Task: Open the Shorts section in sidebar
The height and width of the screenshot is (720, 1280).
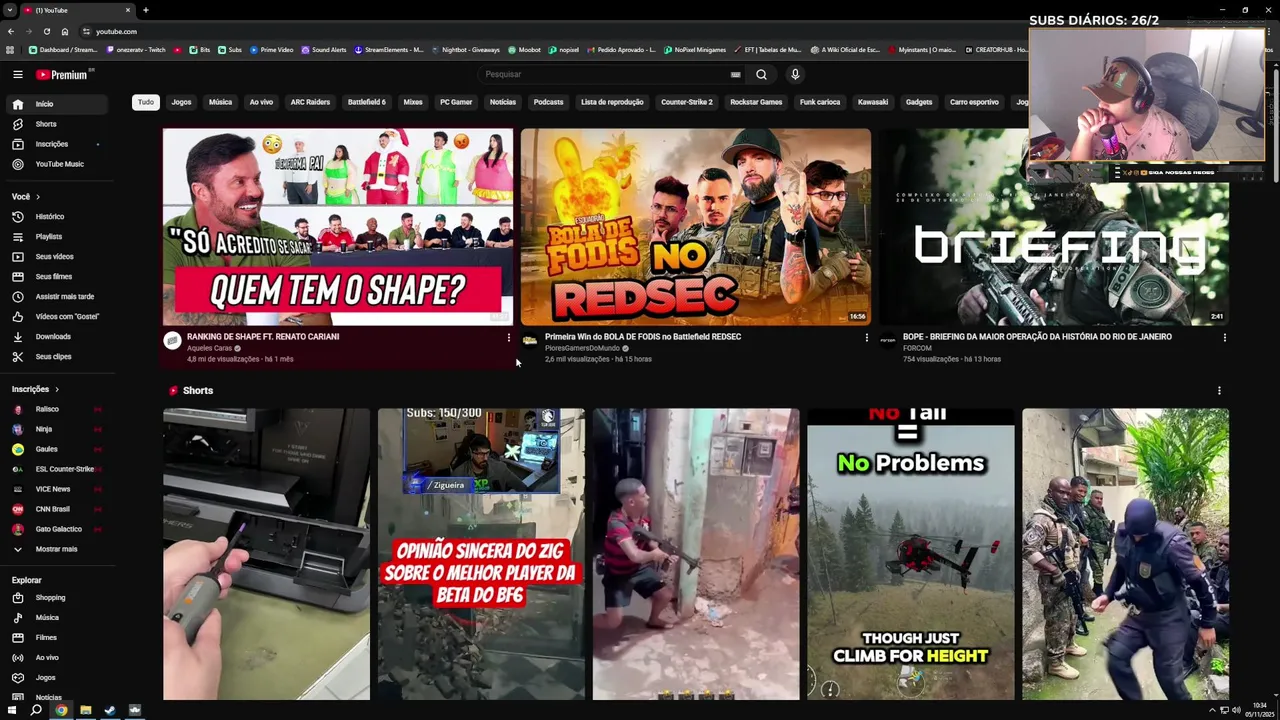Action: 58,124
